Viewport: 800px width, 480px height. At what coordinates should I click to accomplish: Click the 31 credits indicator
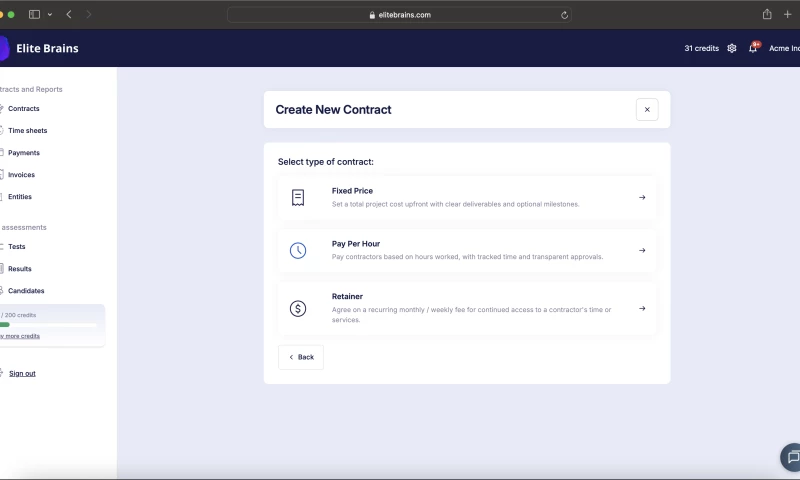(x=702, y=48)
